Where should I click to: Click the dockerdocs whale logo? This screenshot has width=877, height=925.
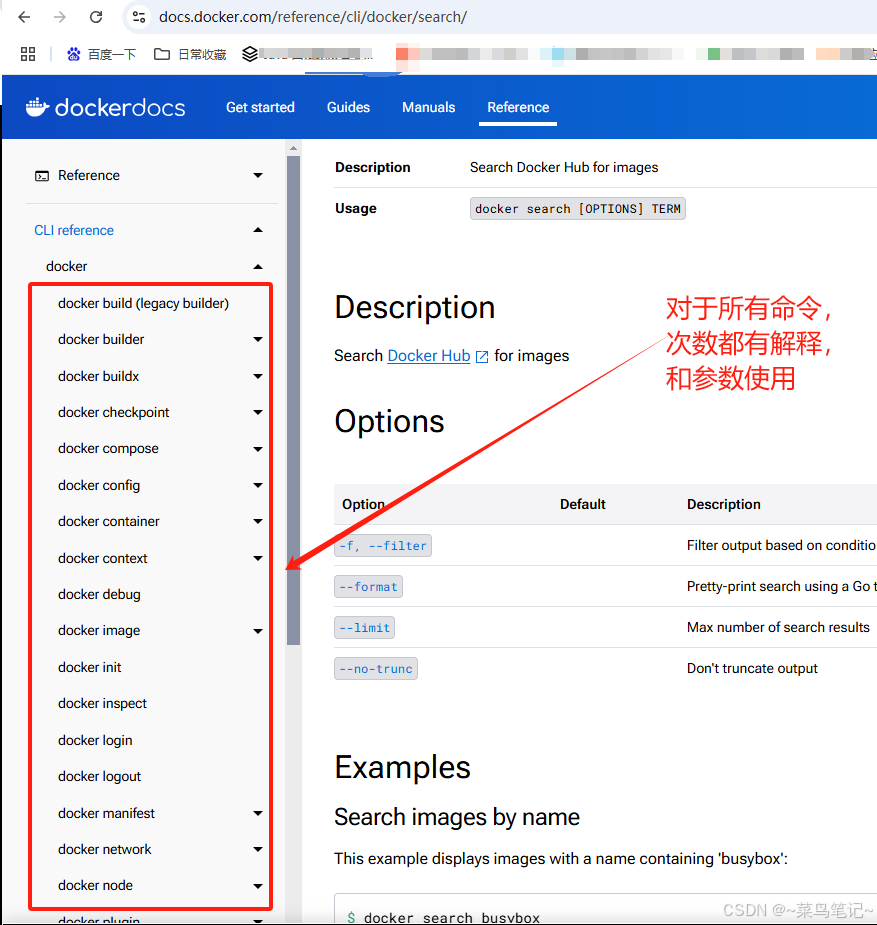37,107
